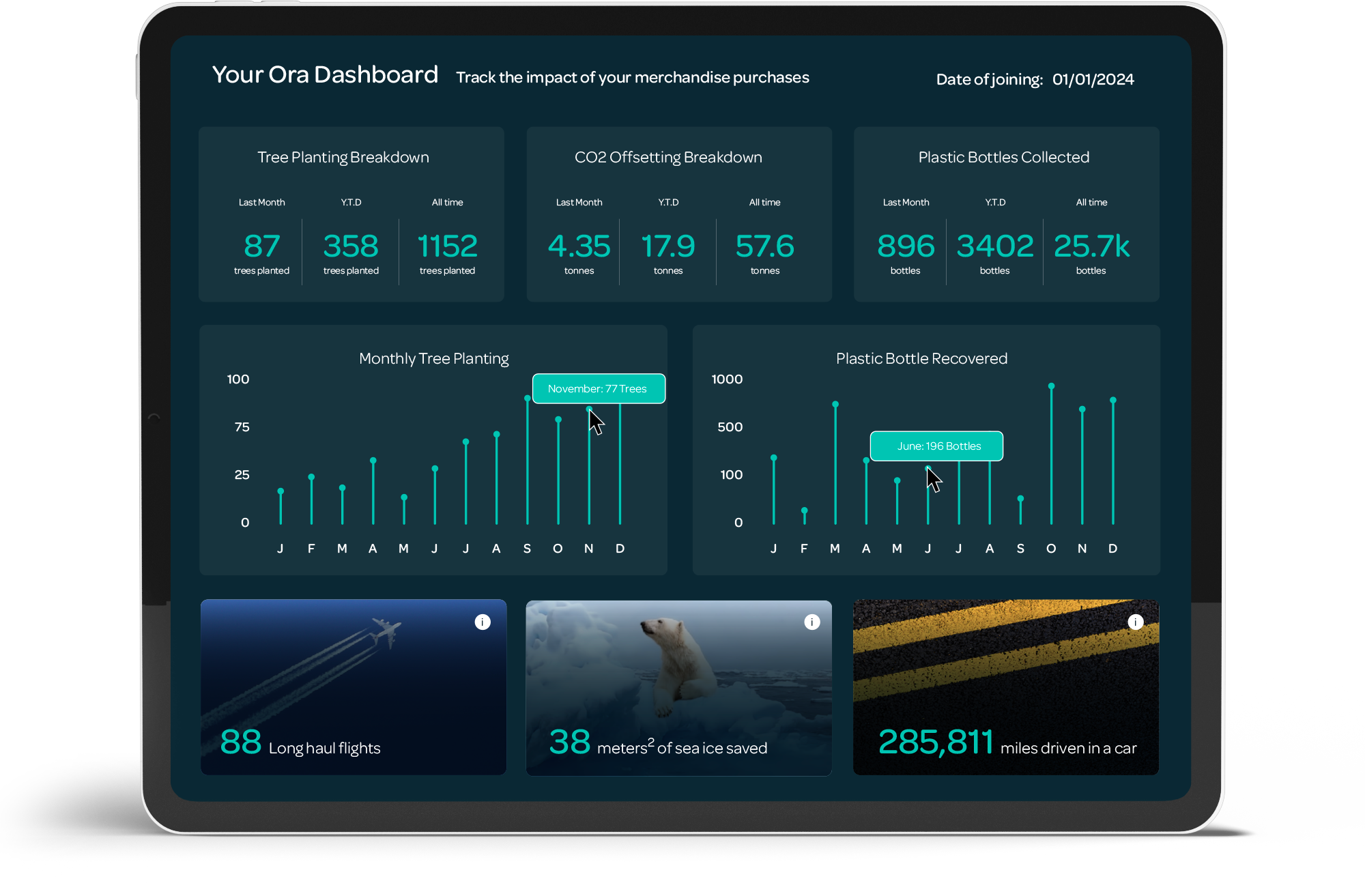
Task: Click October peak point in Plastic Bottle Recovered
Action: (1051, 386)
